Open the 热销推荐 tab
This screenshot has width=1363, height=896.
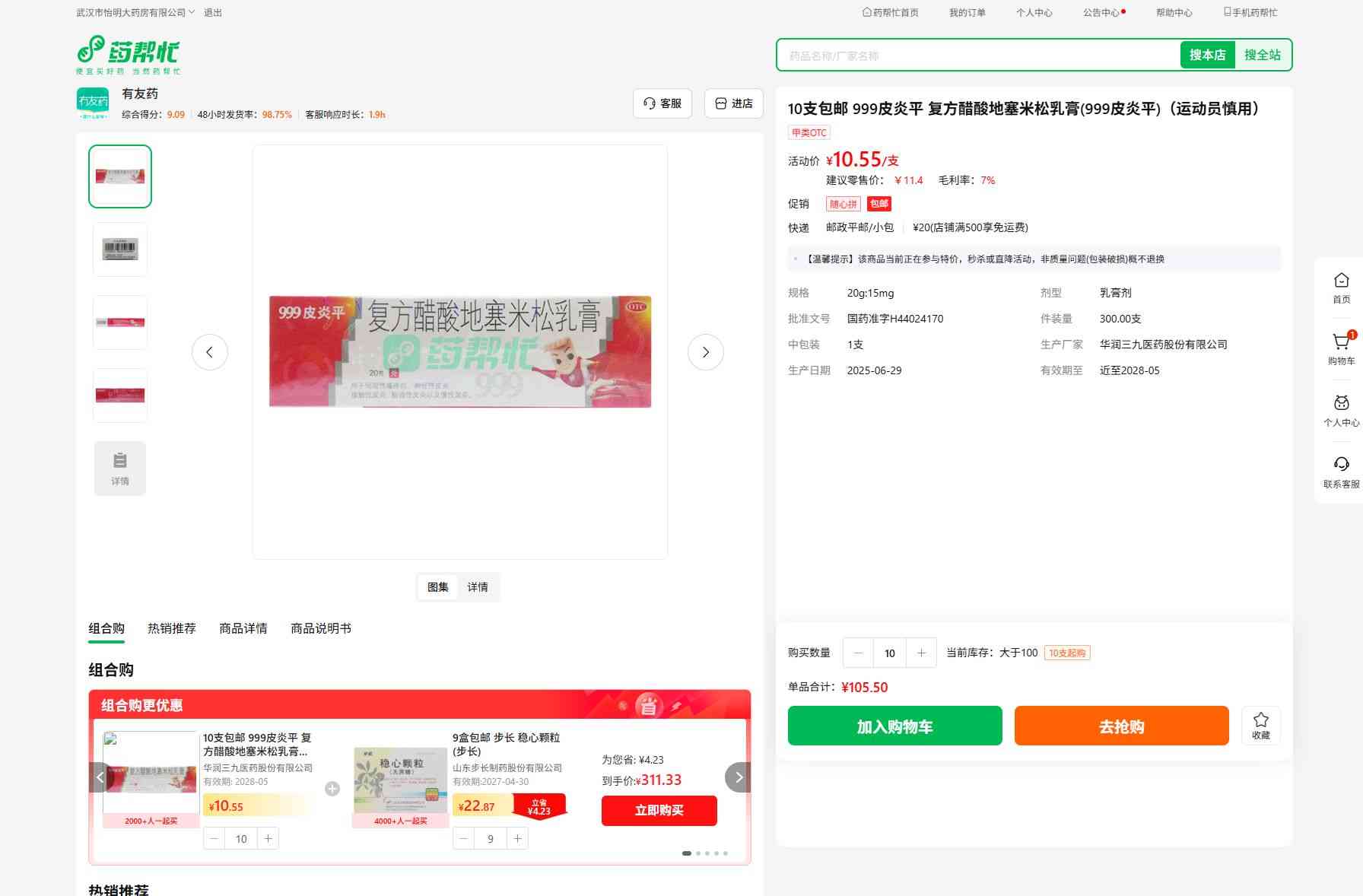[x=171, y=628]
